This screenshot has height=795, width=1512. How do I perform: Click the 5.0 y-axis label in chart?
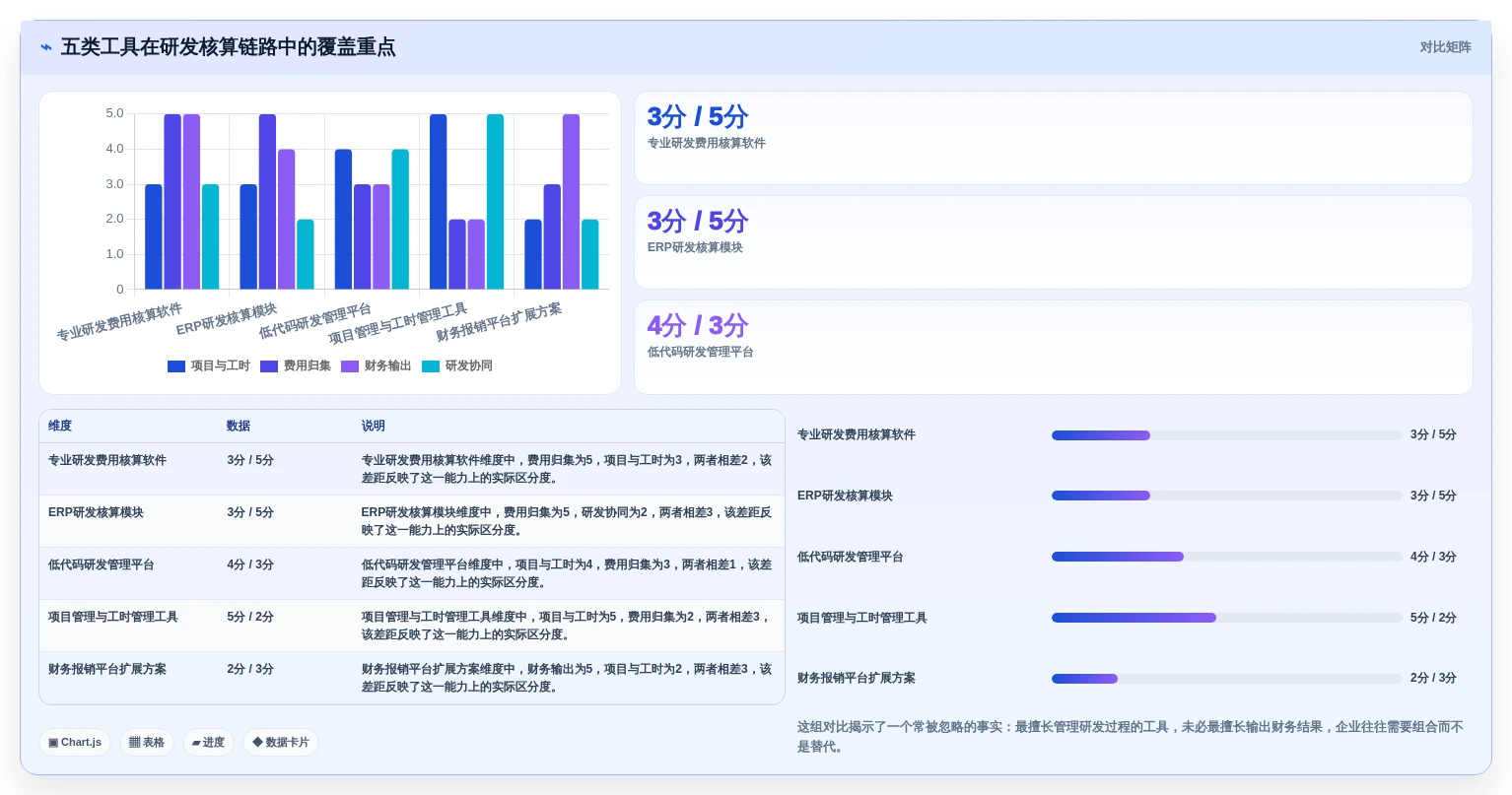pos(114,114)
